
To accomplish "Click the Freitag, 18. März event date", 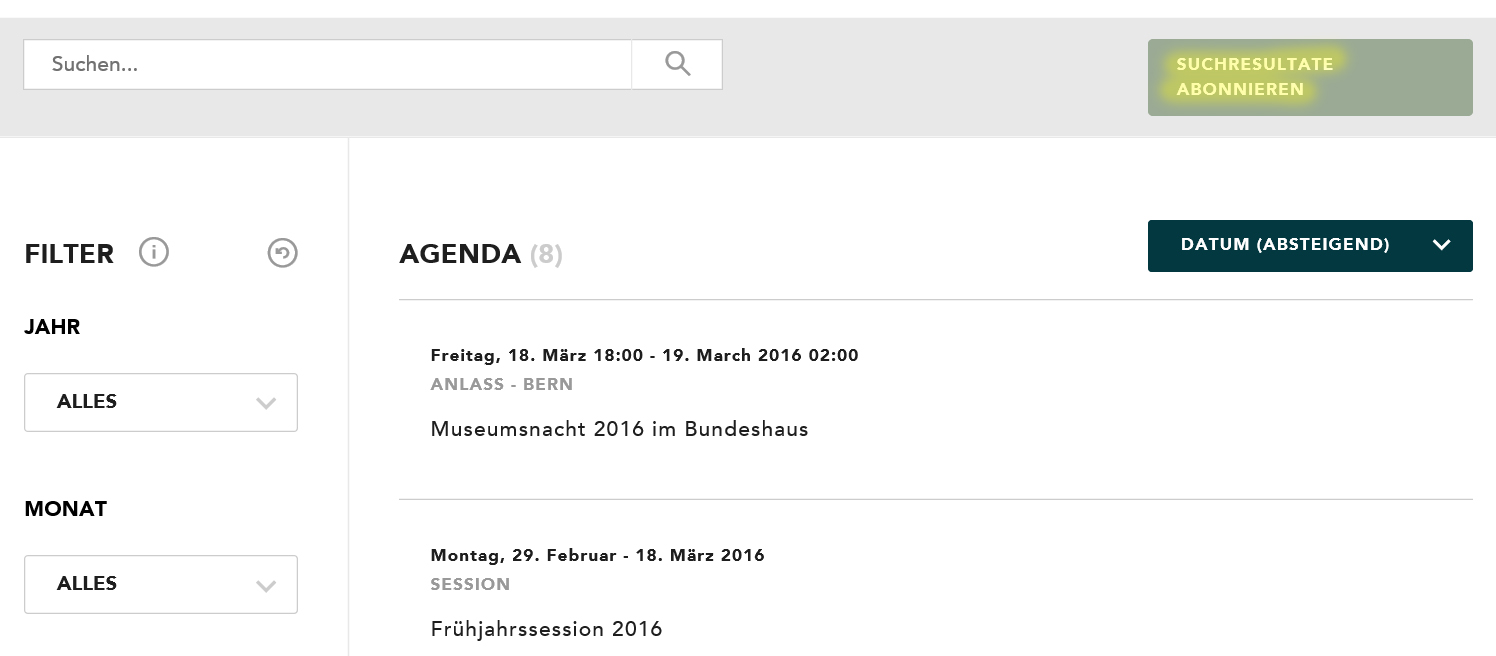I will [x=644, y=355].
